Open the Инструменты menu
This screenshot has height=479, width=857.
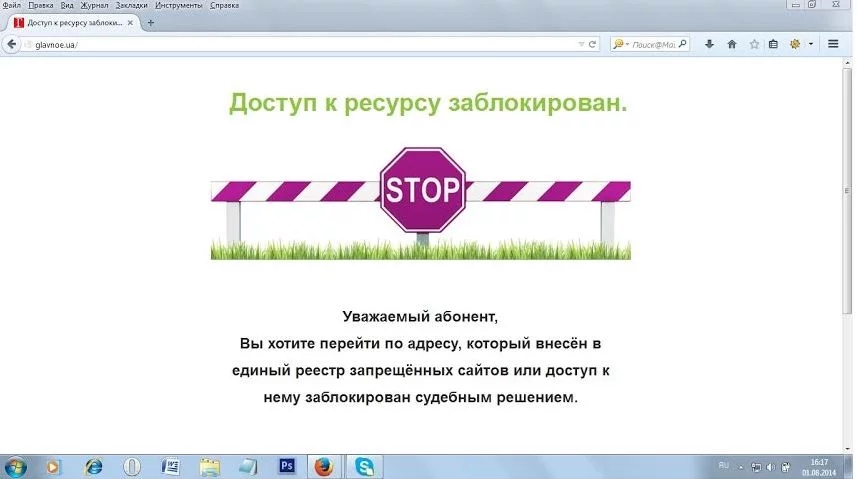coord(178,5)
